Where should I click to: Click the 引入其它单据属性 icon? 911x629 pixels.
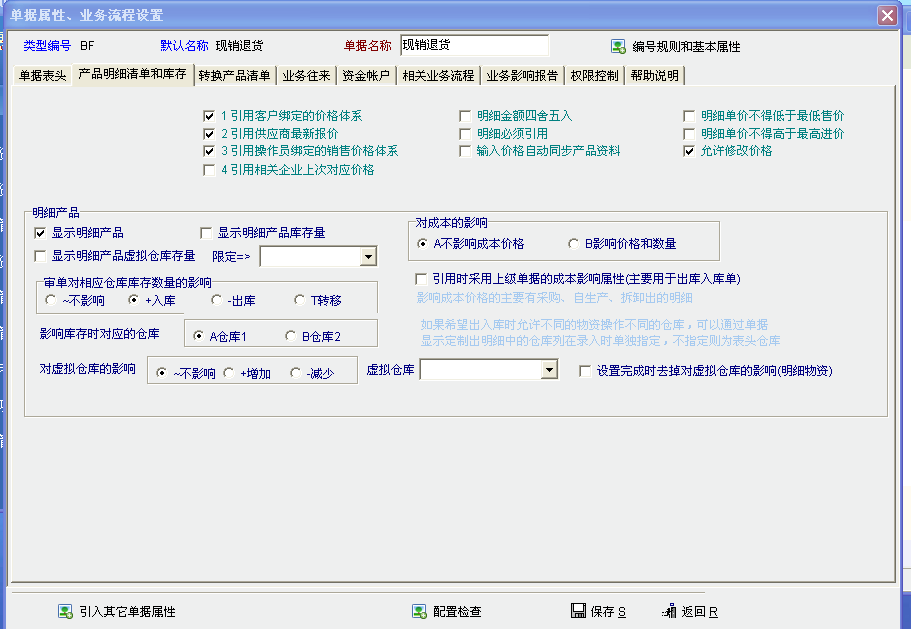[x=65, y=611]
